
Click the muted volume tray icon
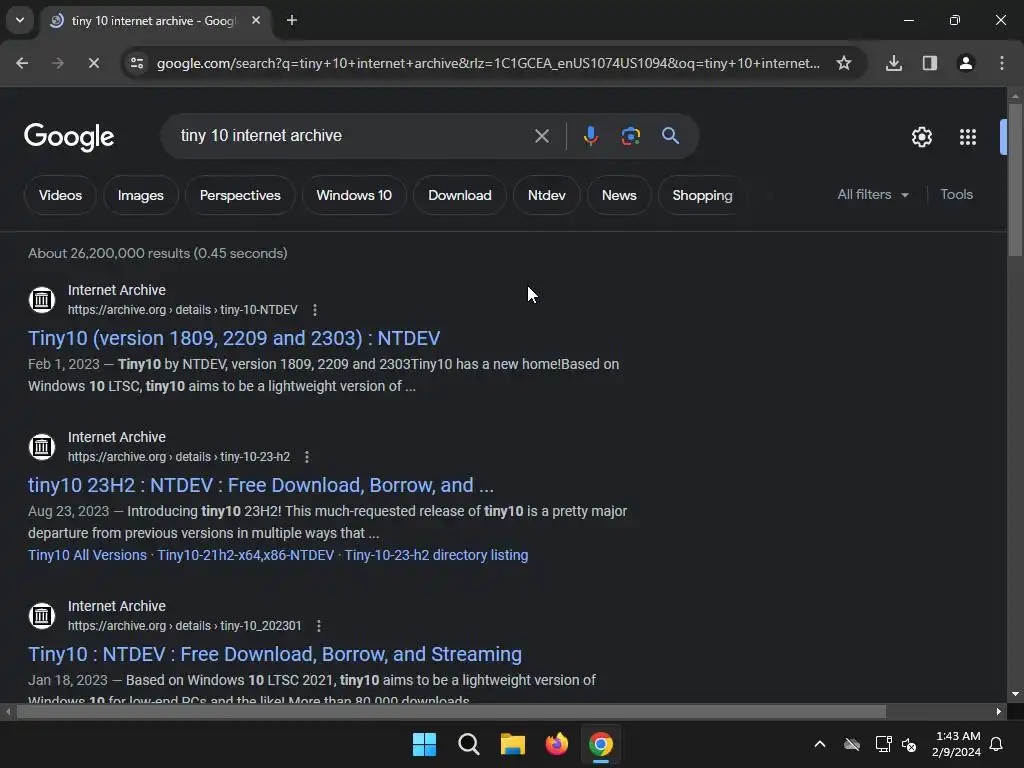tap(908, 744)
